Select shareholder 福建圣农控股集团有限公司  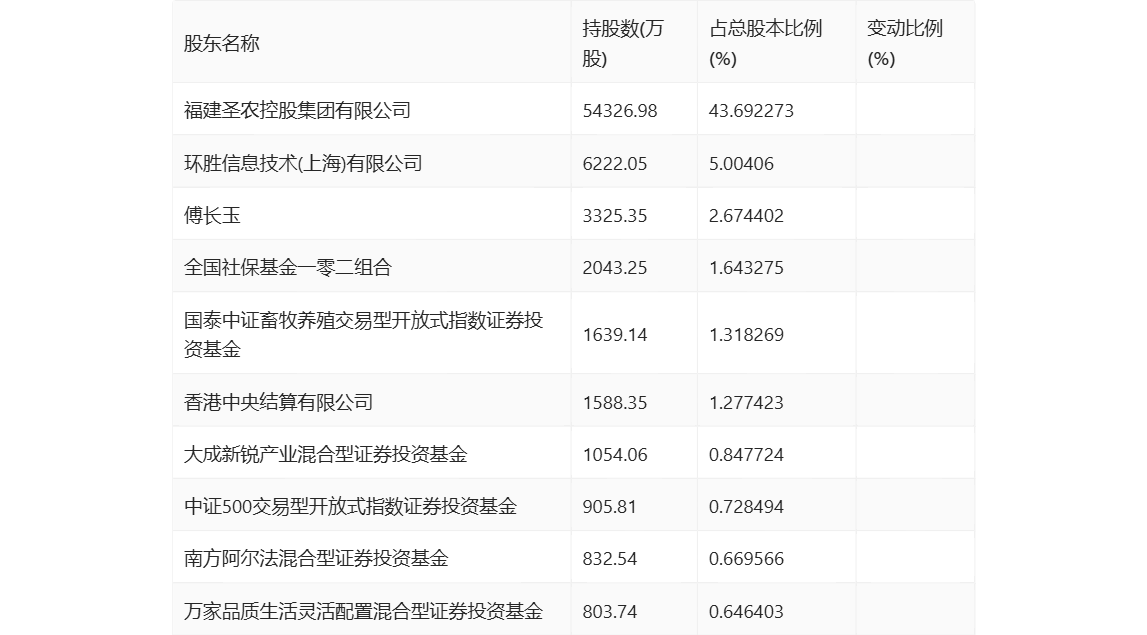pos(297,110)
